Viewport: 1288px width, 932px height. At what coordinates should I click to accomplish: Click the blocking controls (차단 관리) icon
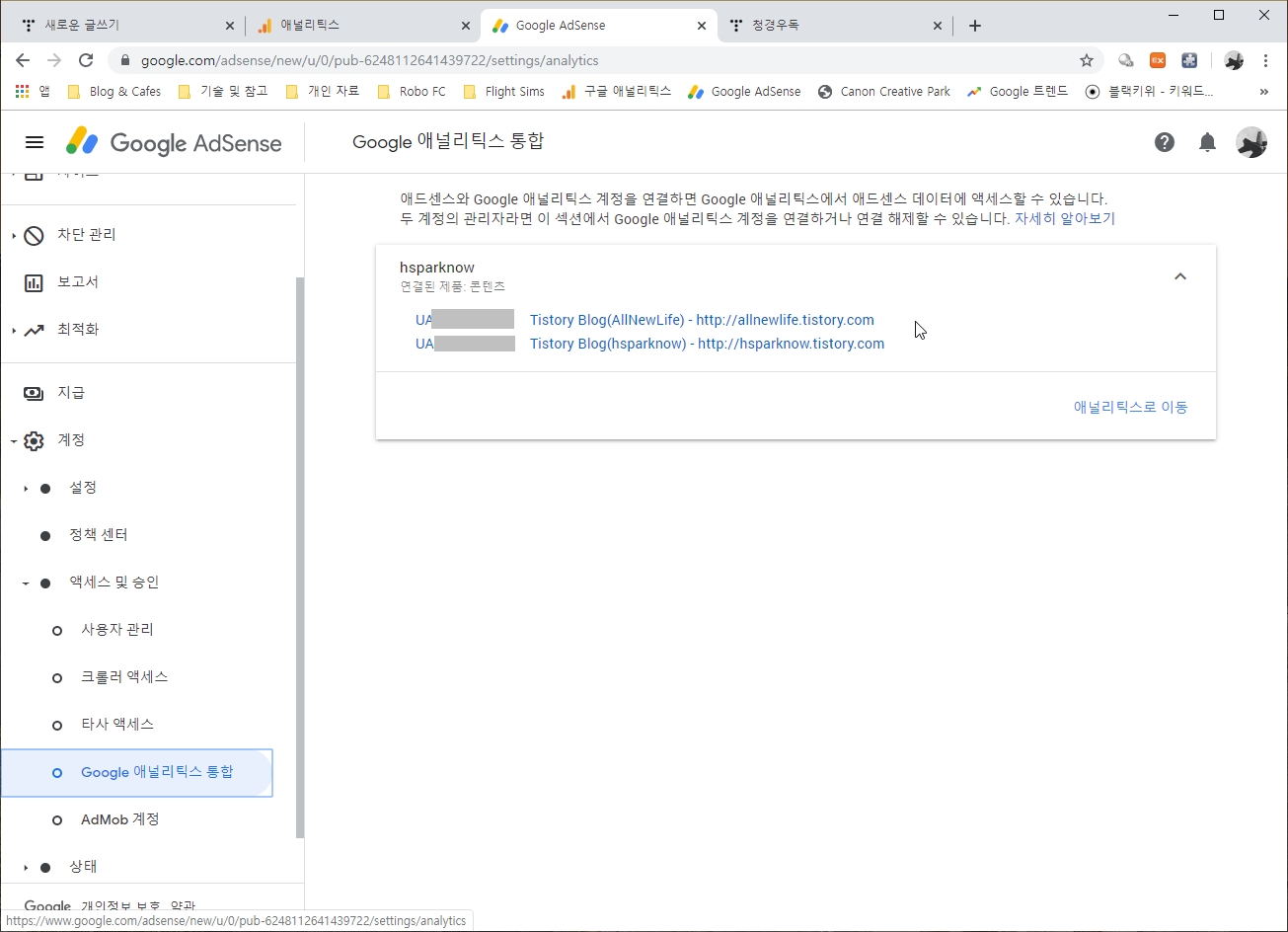click(34, 235)
